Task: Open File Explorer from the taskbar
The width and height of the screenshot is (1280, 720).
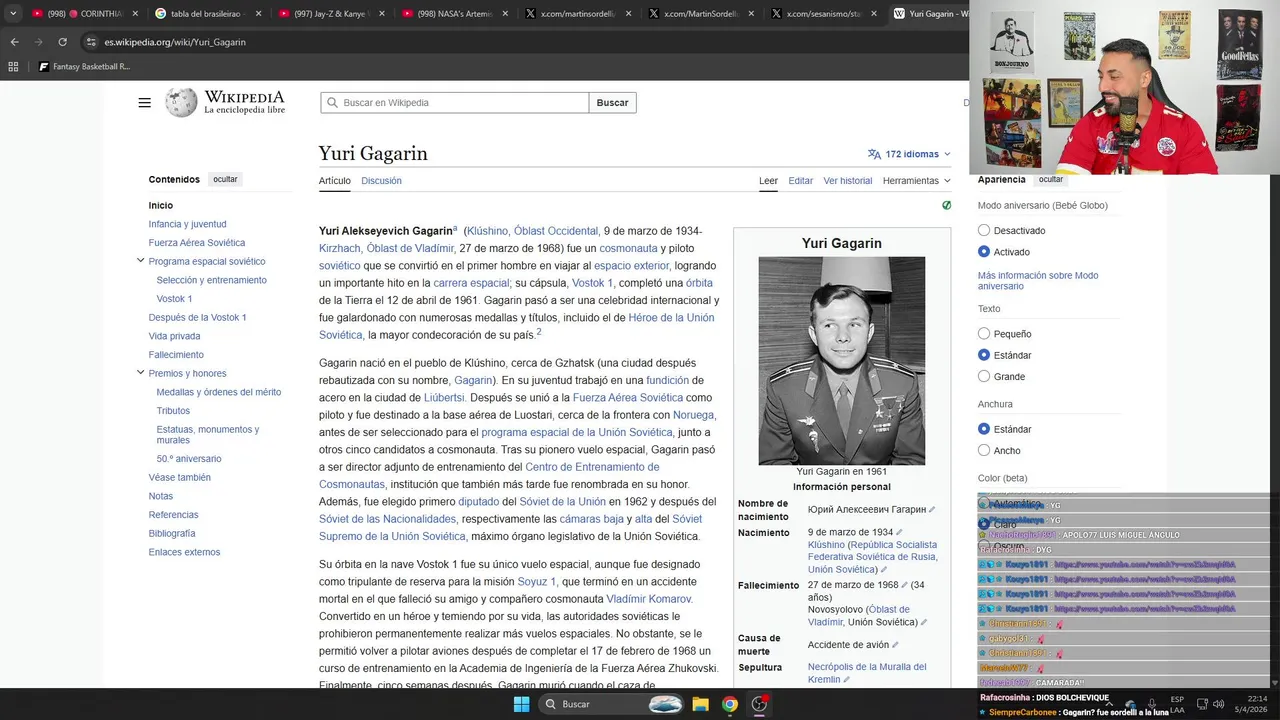Action: click(x=700, y=704)
